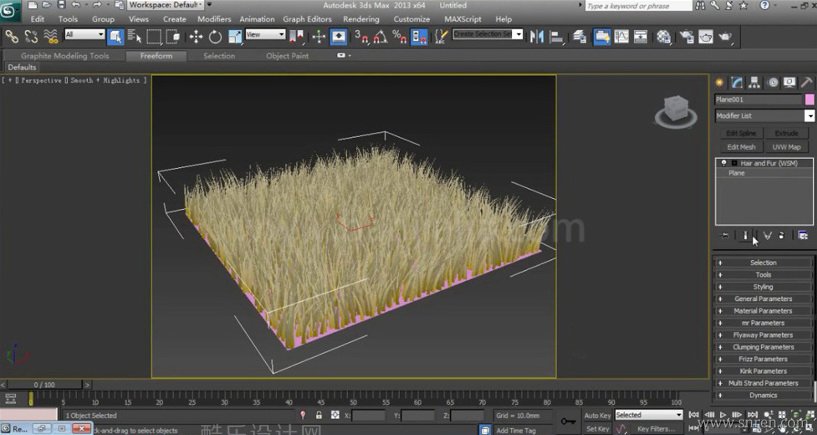
Task: Switch to the Freeform ribbon tab
Action: point(156,56)
